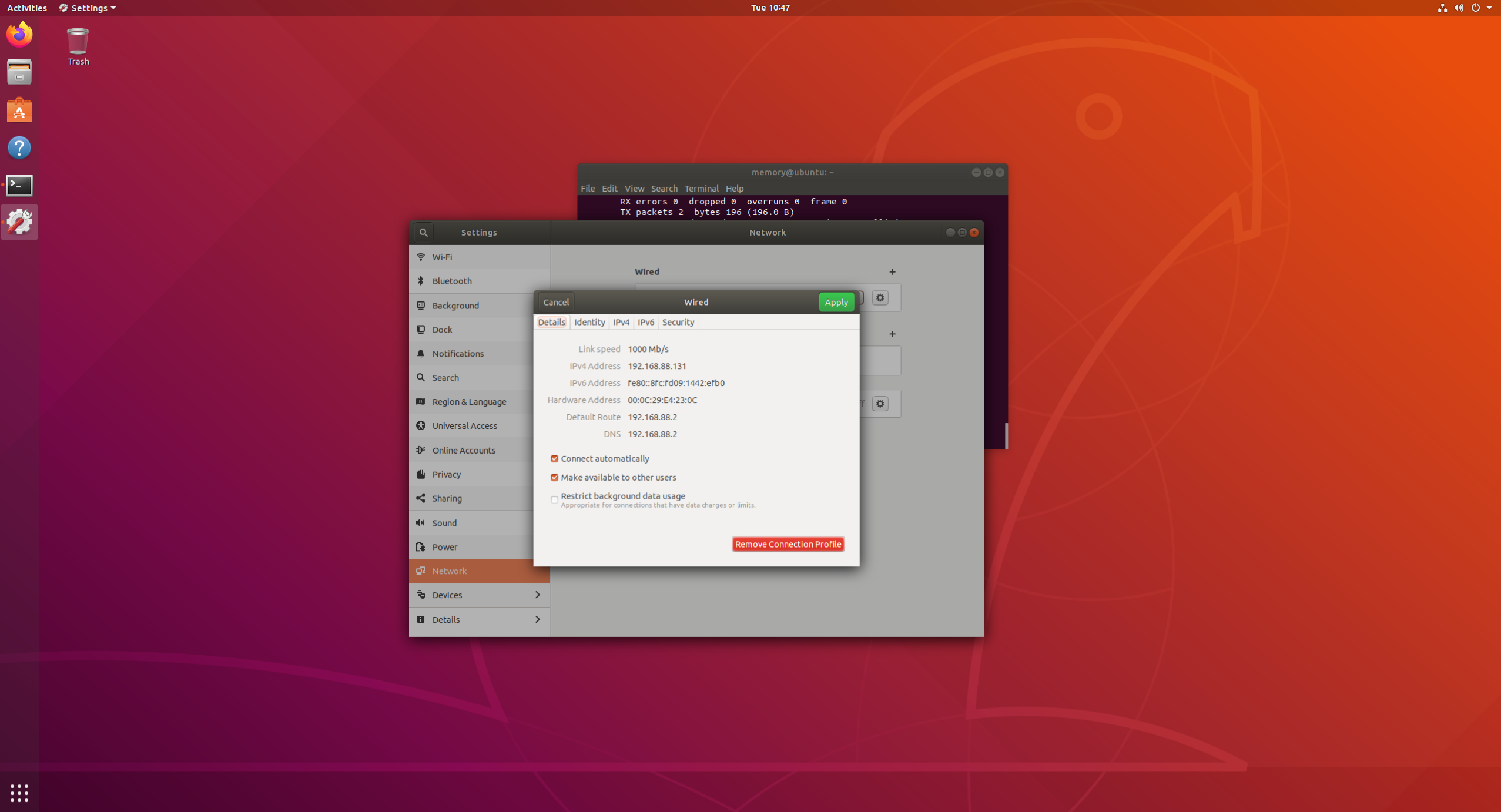Click the Link speed value 1000 Mb/s
The height and width of the screenshot is (812, 1501).
tap(648, 349)
